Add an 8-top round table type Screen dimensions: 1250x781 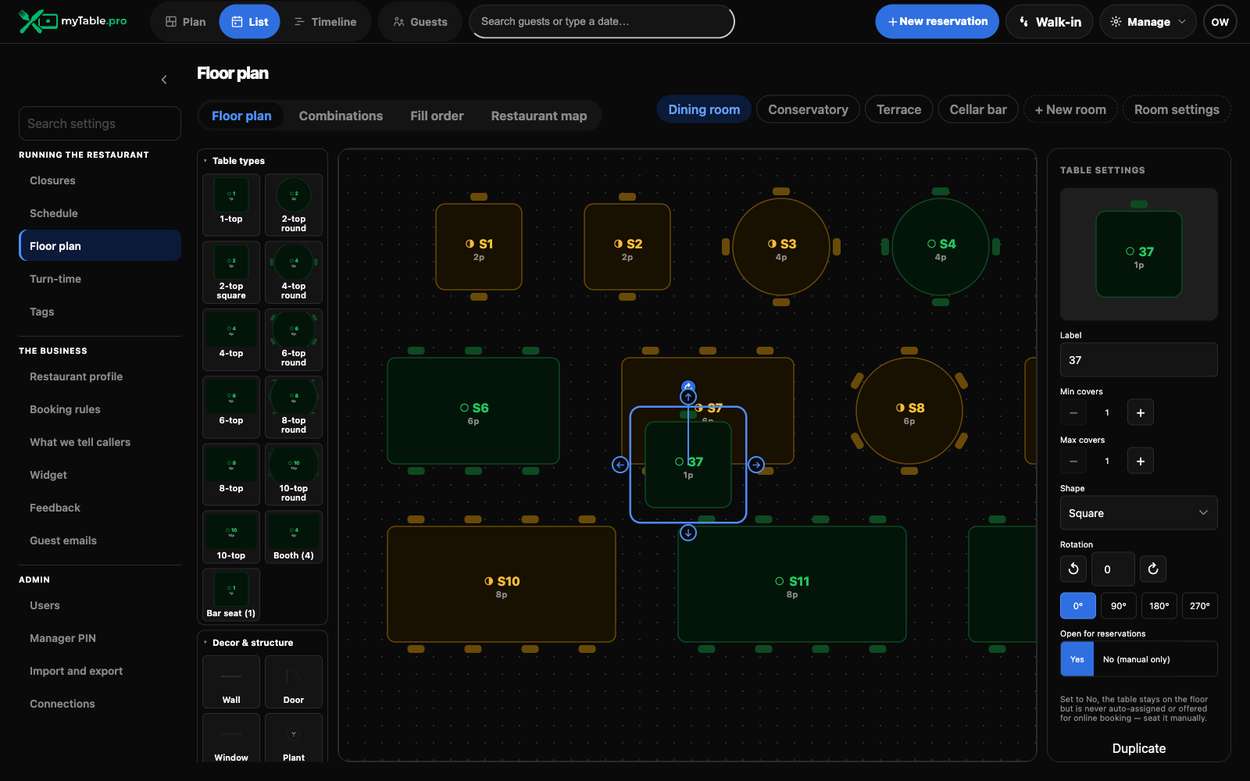pos(294,407)
